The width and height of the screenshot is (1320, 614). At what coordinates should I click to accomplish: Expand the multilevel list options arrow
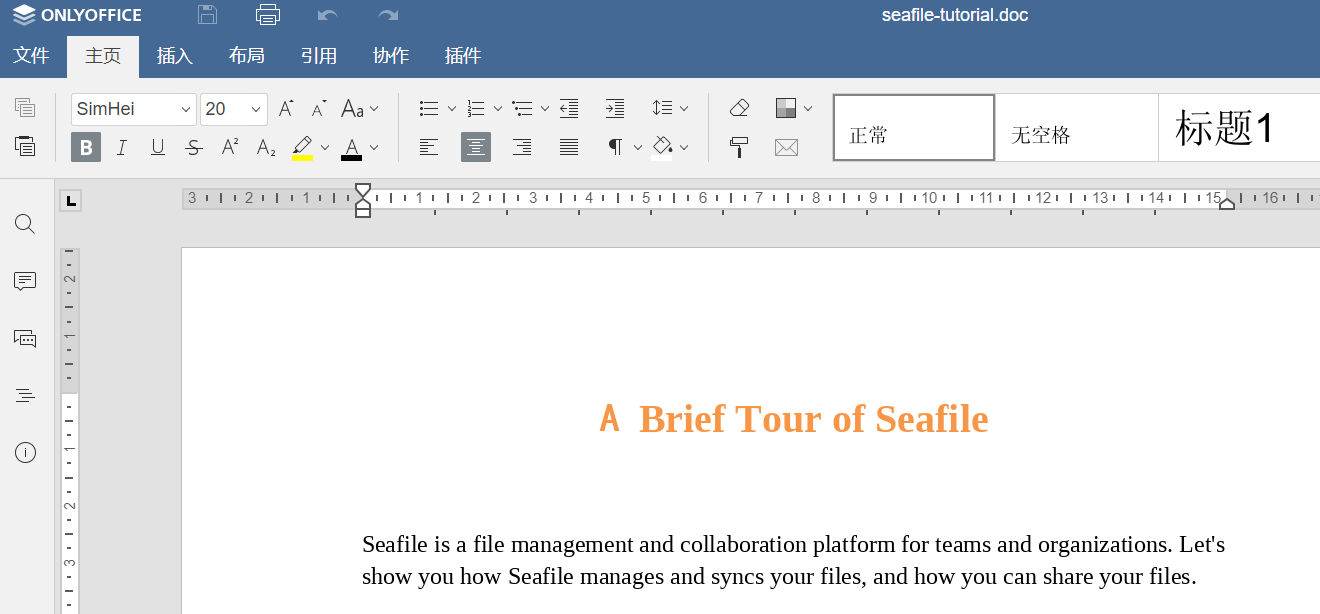click(544, 109)
